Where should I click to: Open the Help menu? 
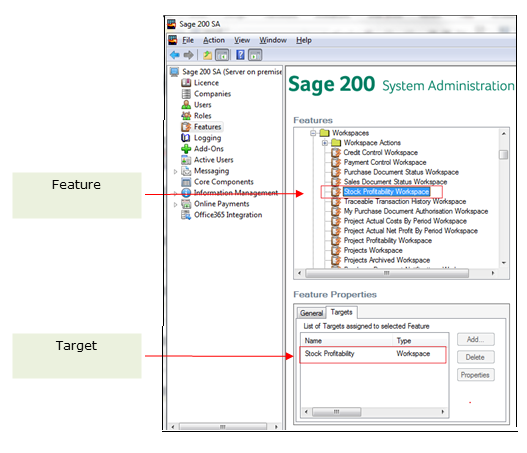tap(304, 40)
